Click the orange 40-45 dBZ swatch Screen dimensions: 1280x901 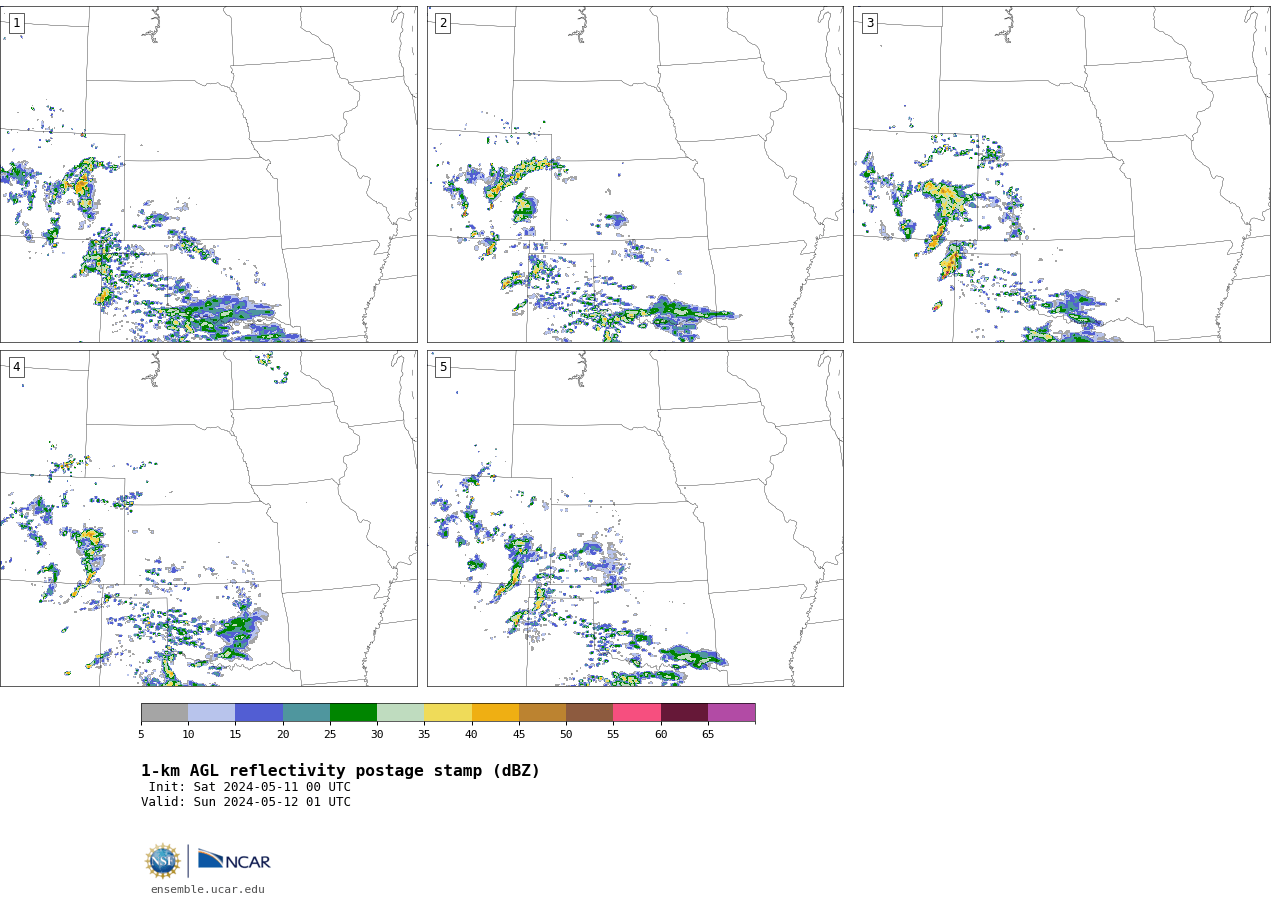pos(495,712)
